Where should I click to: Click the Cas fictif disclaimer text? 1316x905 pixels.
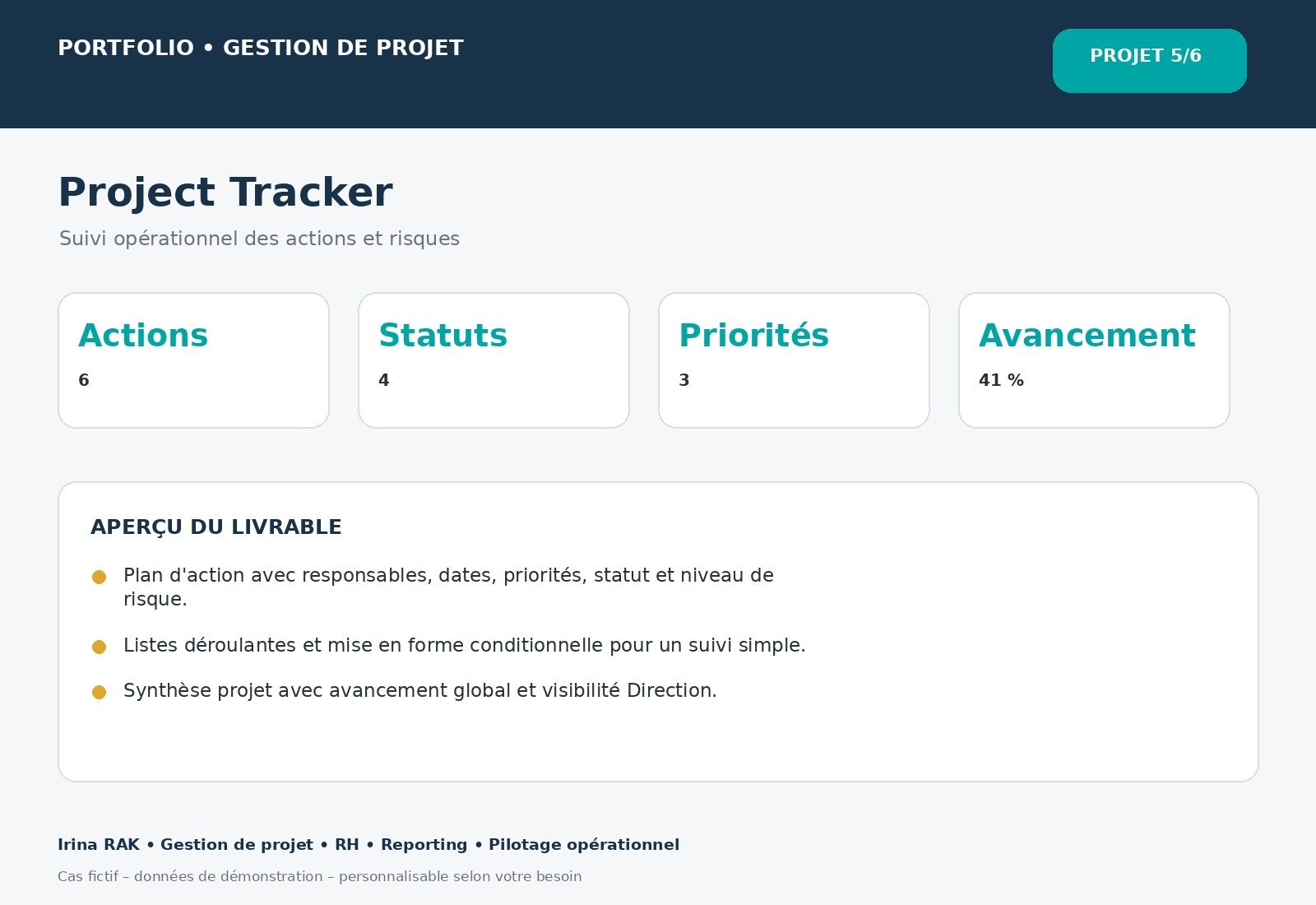coord(319,876)
